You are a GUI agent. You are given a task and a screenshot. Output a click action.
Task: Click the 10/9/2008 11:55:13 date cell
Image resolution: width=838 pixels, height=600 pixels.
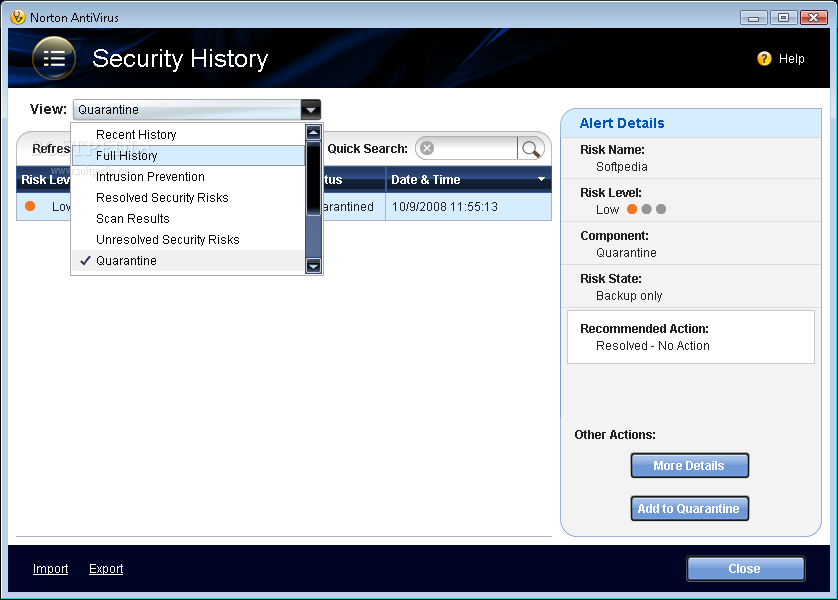pos(444,207)
